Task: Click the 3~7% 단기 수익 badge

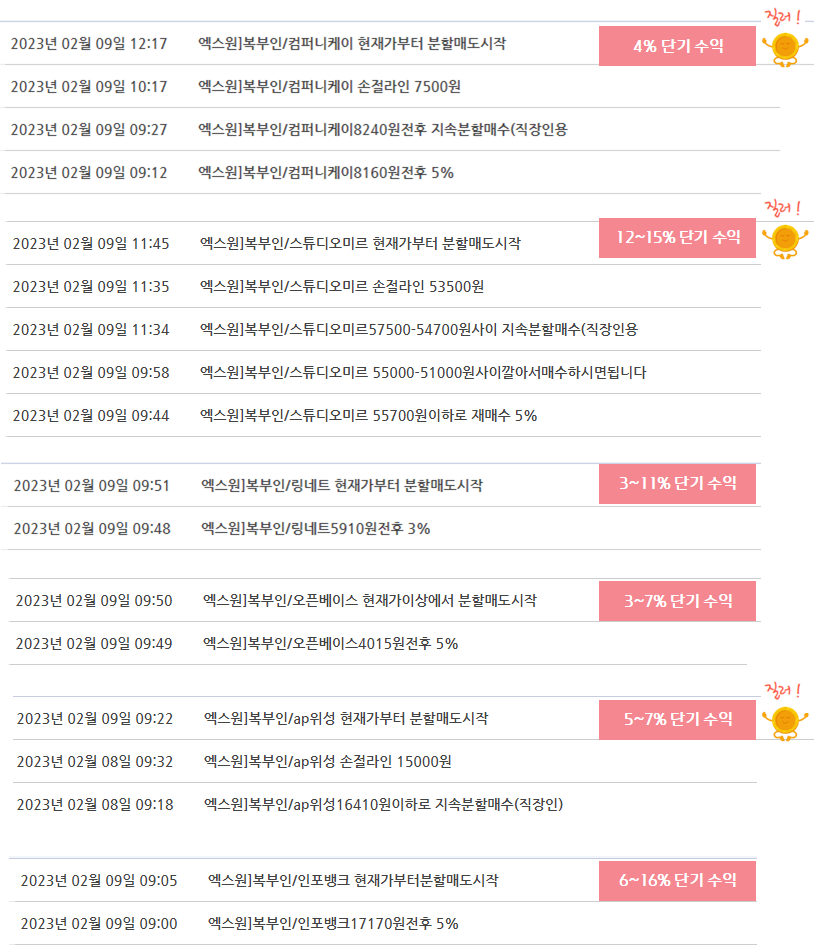Action: [x=677, y=601]
